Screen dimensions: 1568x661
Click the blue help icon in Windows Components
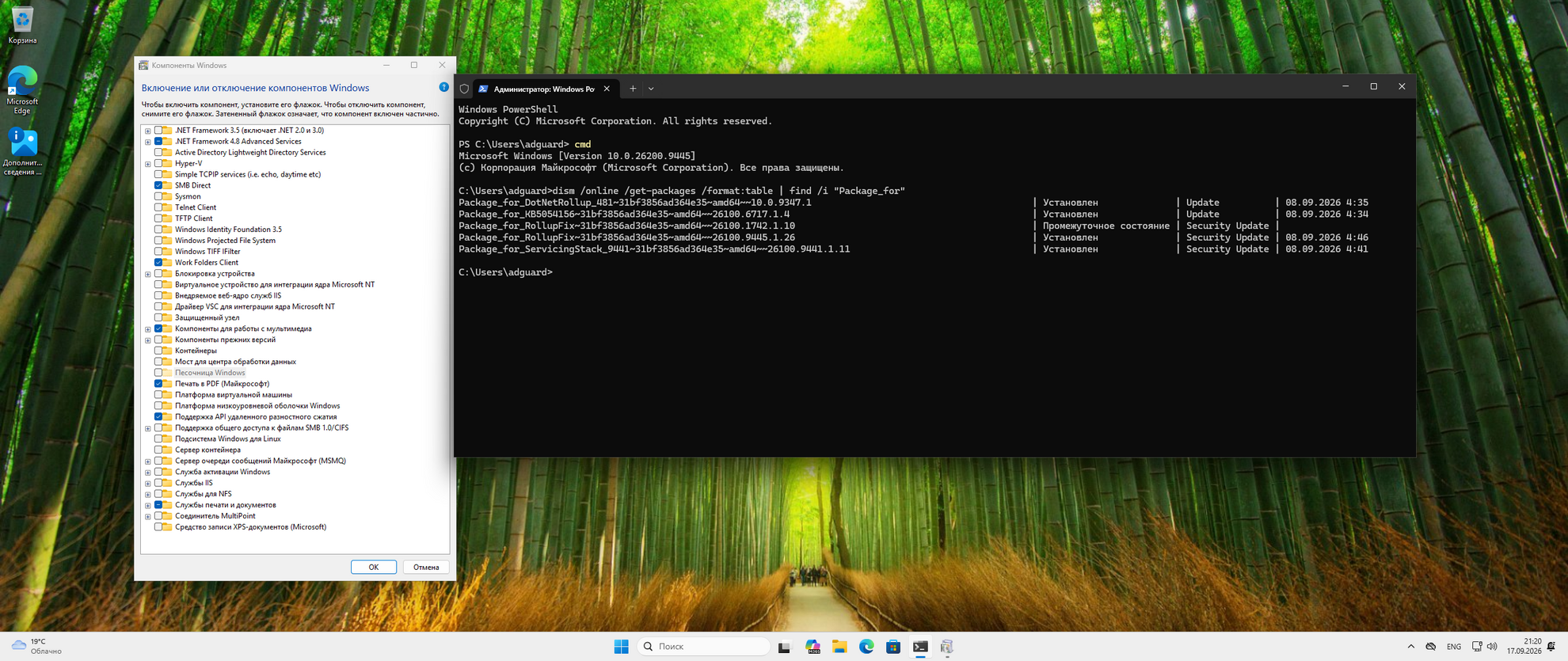point(443,87)
